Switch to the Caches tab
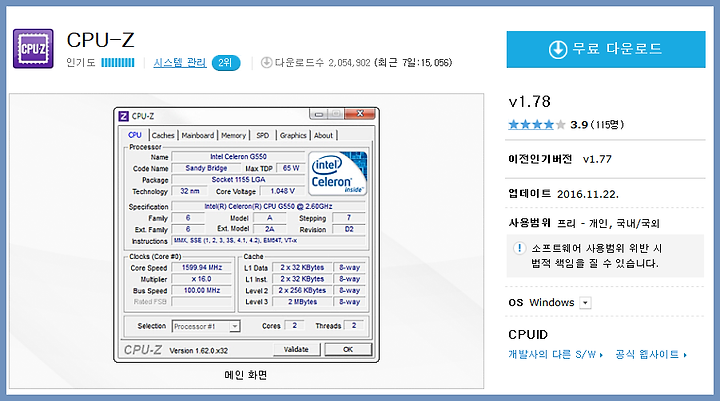This screenshot has height=401, width=720. [163, 136]
